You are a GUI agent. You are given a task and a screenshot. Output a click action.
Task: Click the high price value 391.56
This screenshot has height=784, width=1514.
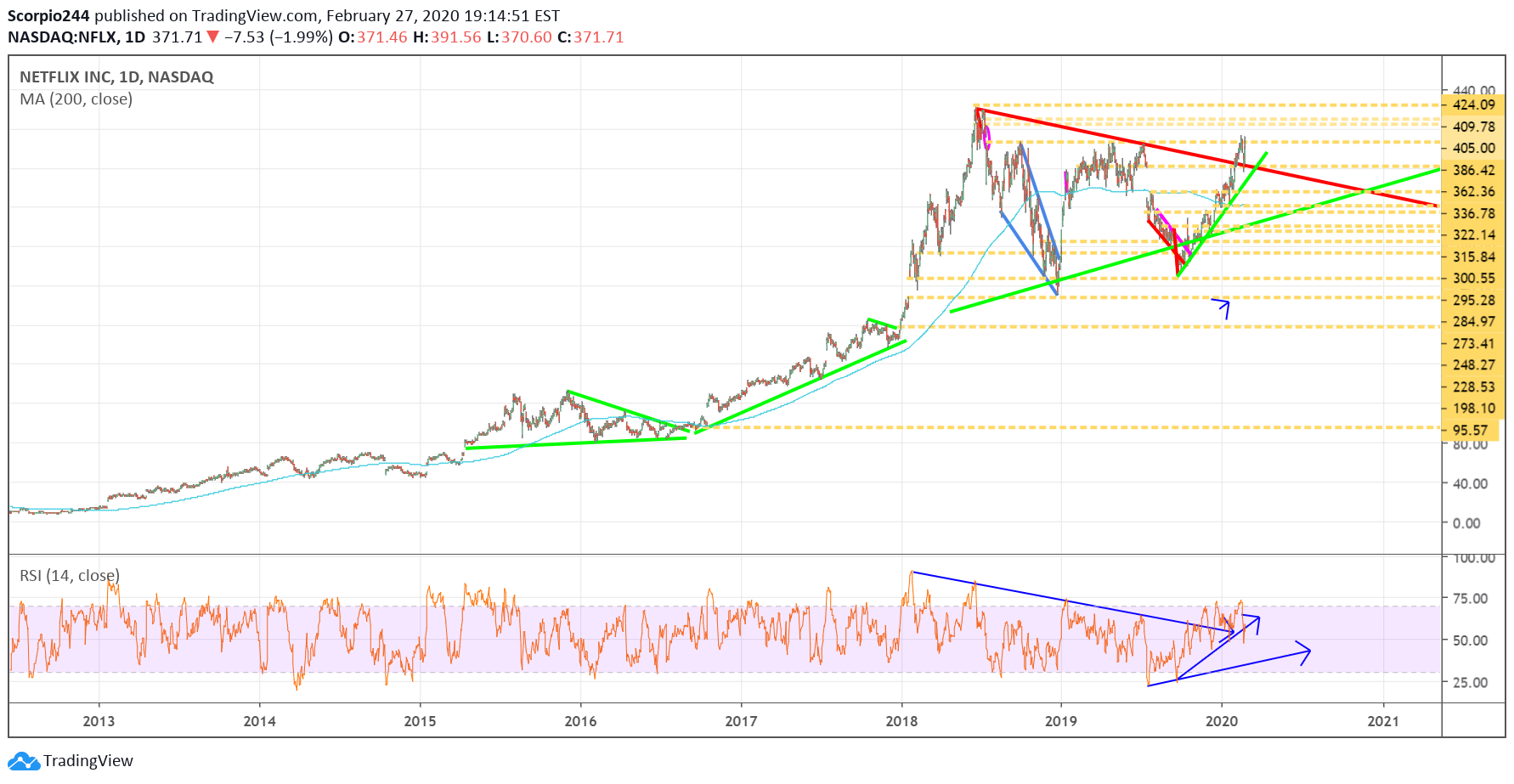[x=455, y=37]
